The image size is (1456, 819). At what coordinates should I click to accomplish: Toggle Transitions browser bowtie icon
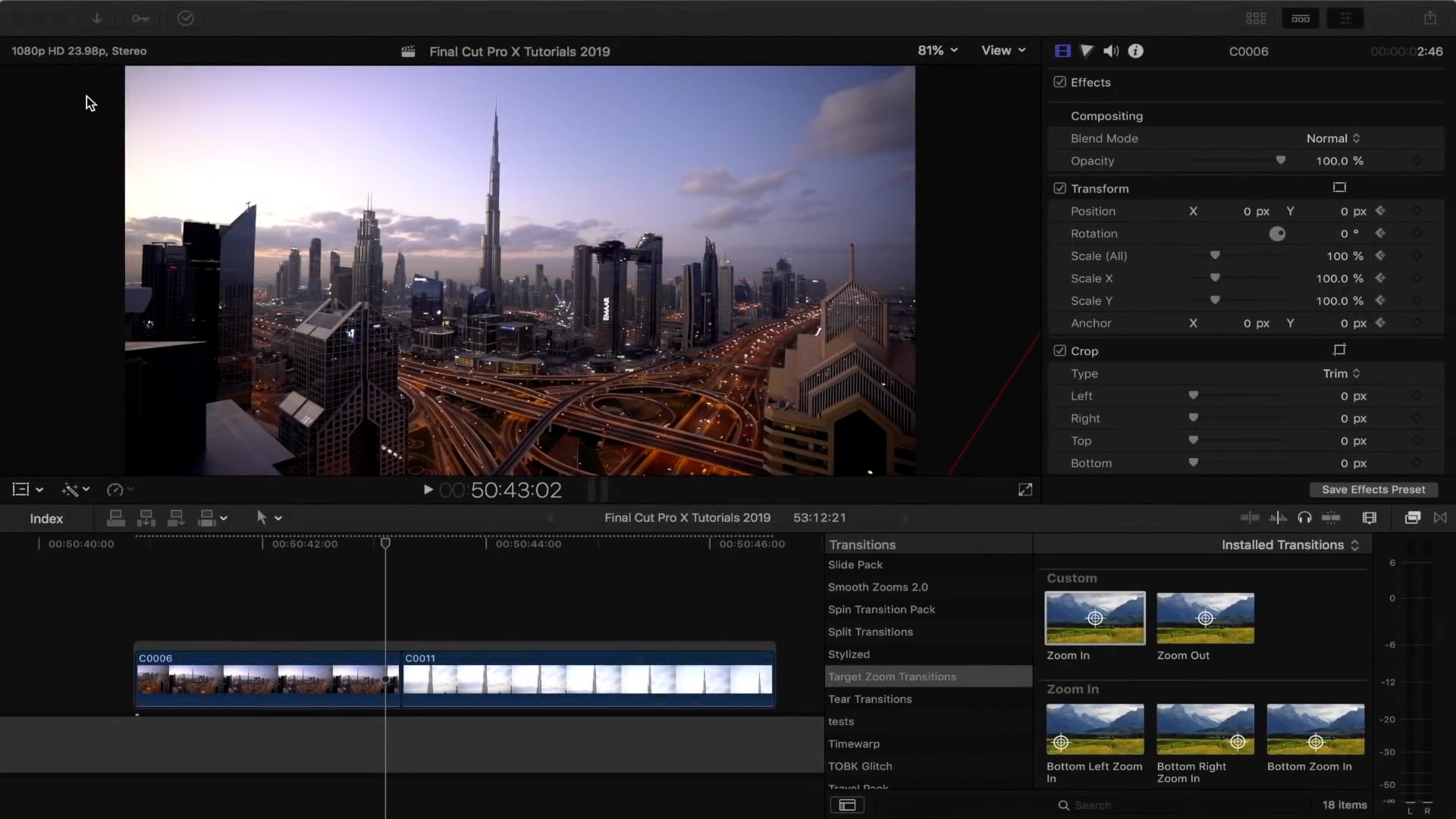pyautogui.click(x=1440, y=518)
